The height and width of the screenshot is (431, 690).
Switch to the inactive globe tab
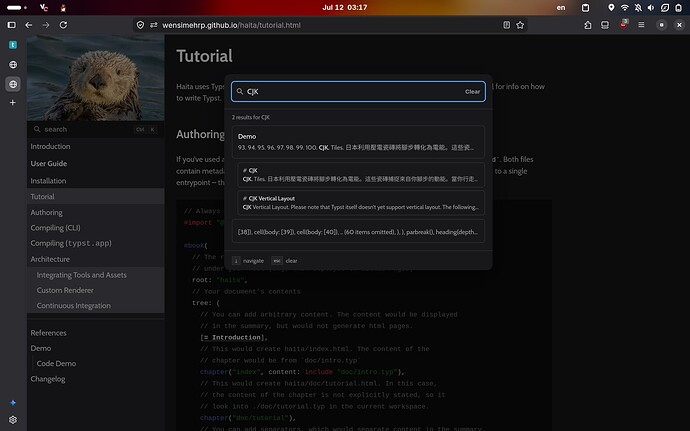[x=13, y=65]
